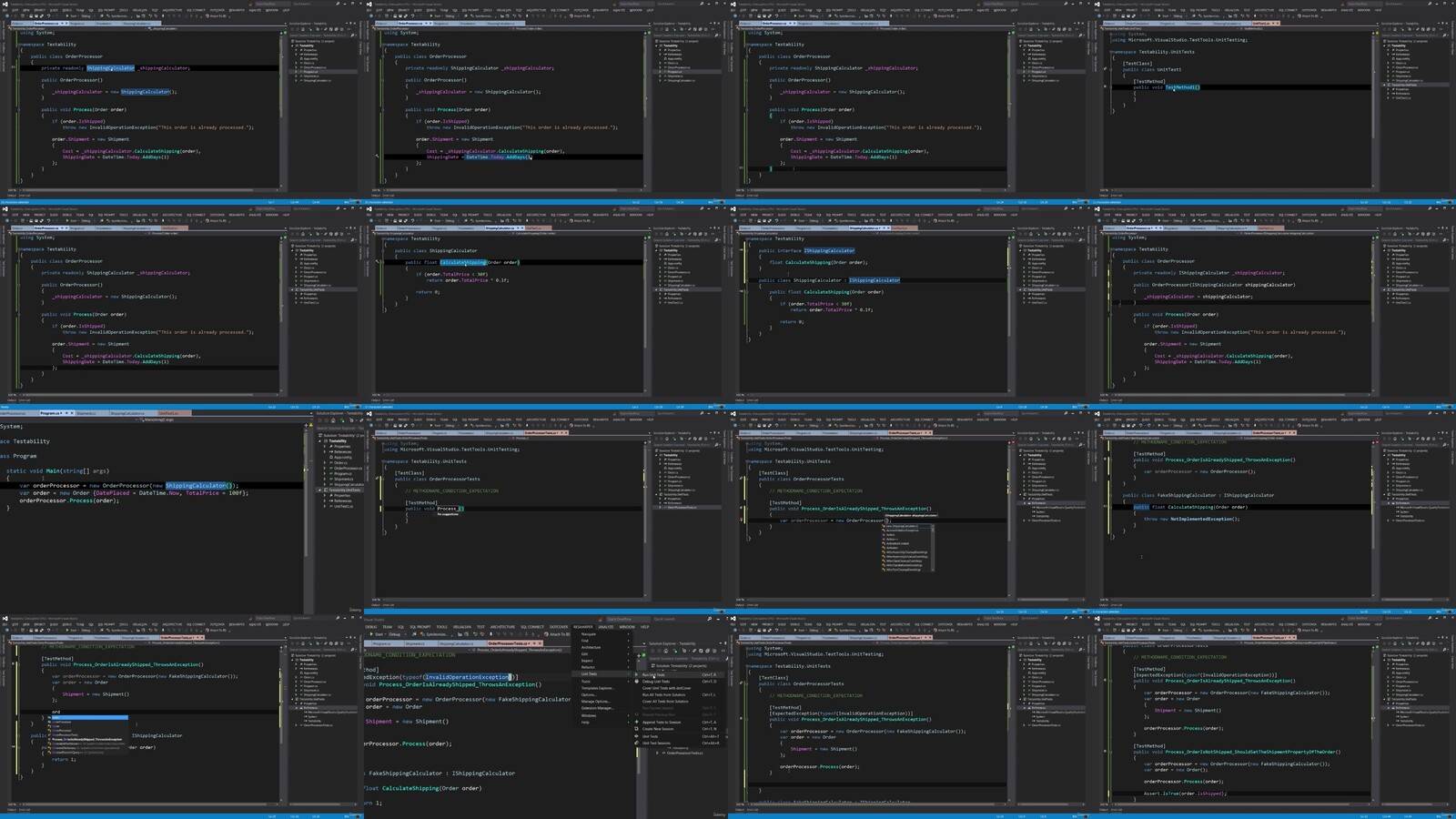Click the Visual Studio logo in autocomplete screenshot

point(733,414)
